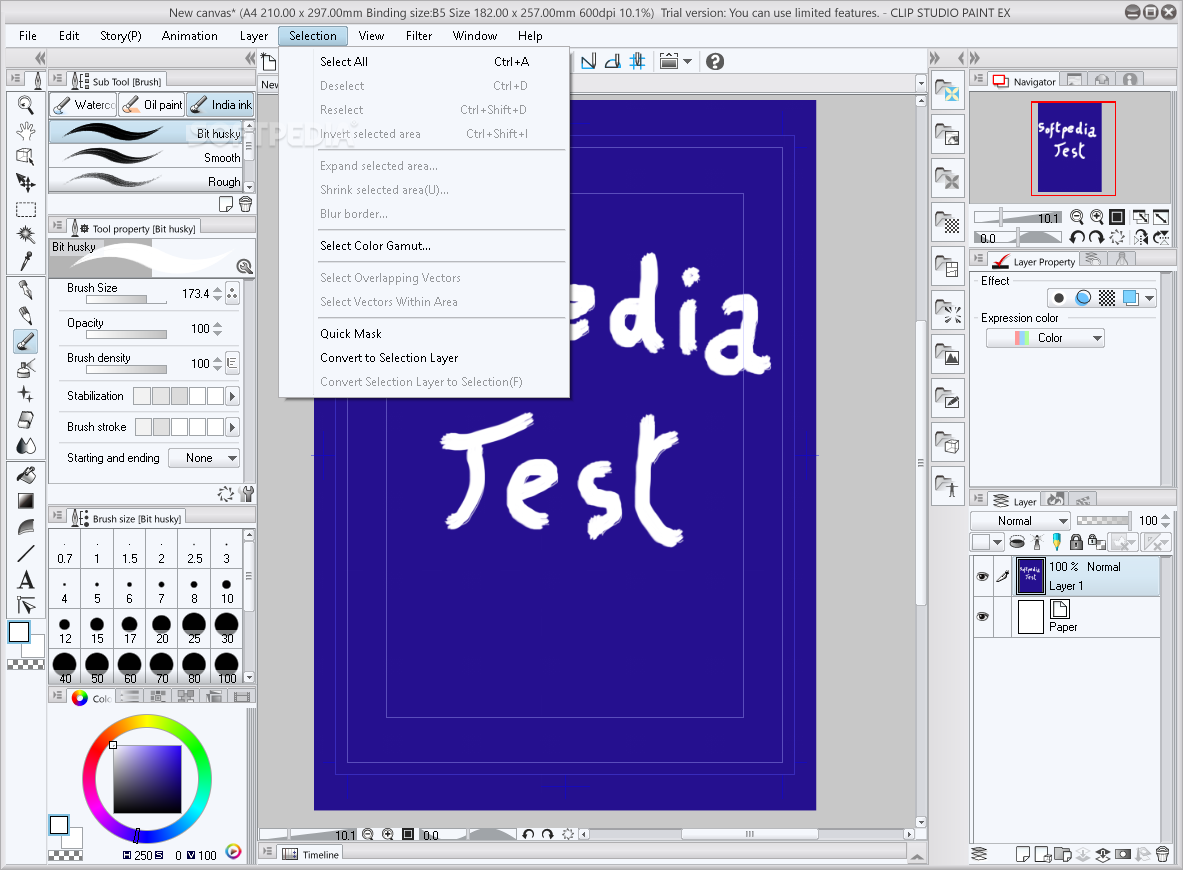1183x870 pixels.
Task: Expand Stabilization options arrow
Action: pyautogui.click(x=232, y=396)
